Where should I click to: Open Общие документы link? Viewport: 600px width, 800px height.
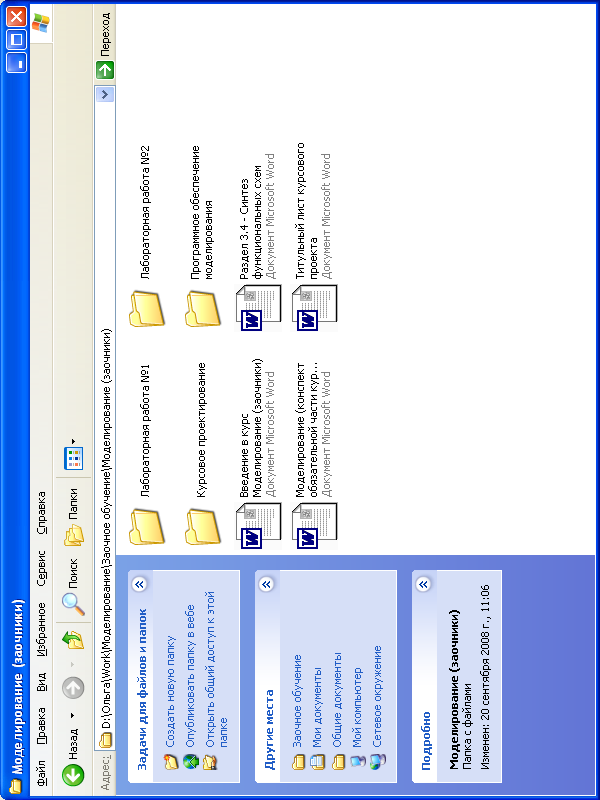coord(337,699)
